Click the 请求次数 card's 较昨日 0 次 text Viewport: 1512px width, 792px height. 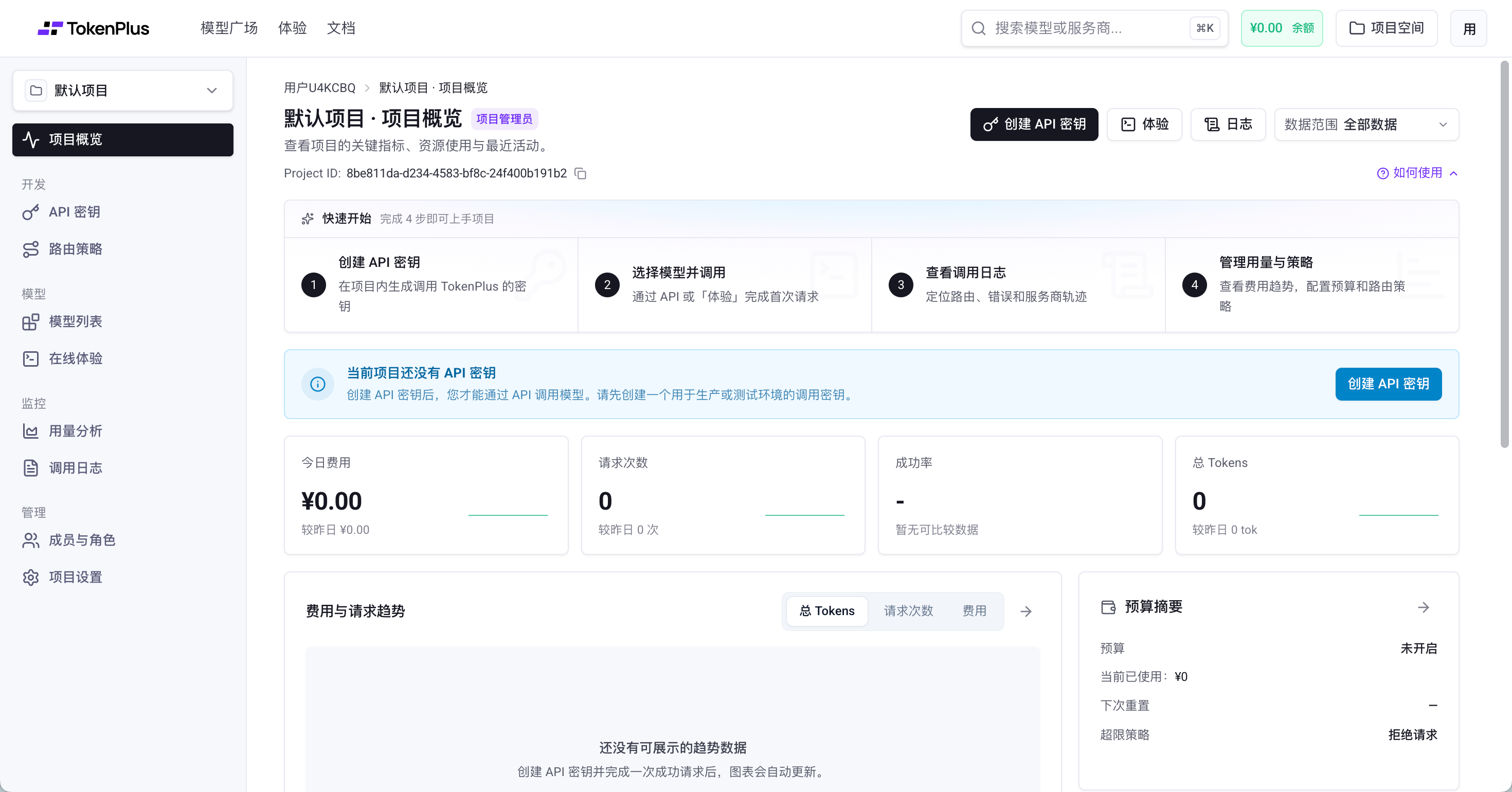(628, 530)
